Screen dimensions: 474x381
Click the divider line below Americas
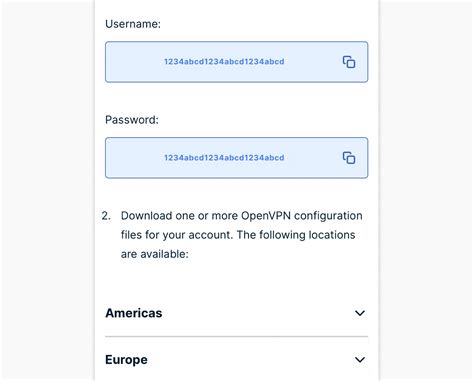click(237, 336)
